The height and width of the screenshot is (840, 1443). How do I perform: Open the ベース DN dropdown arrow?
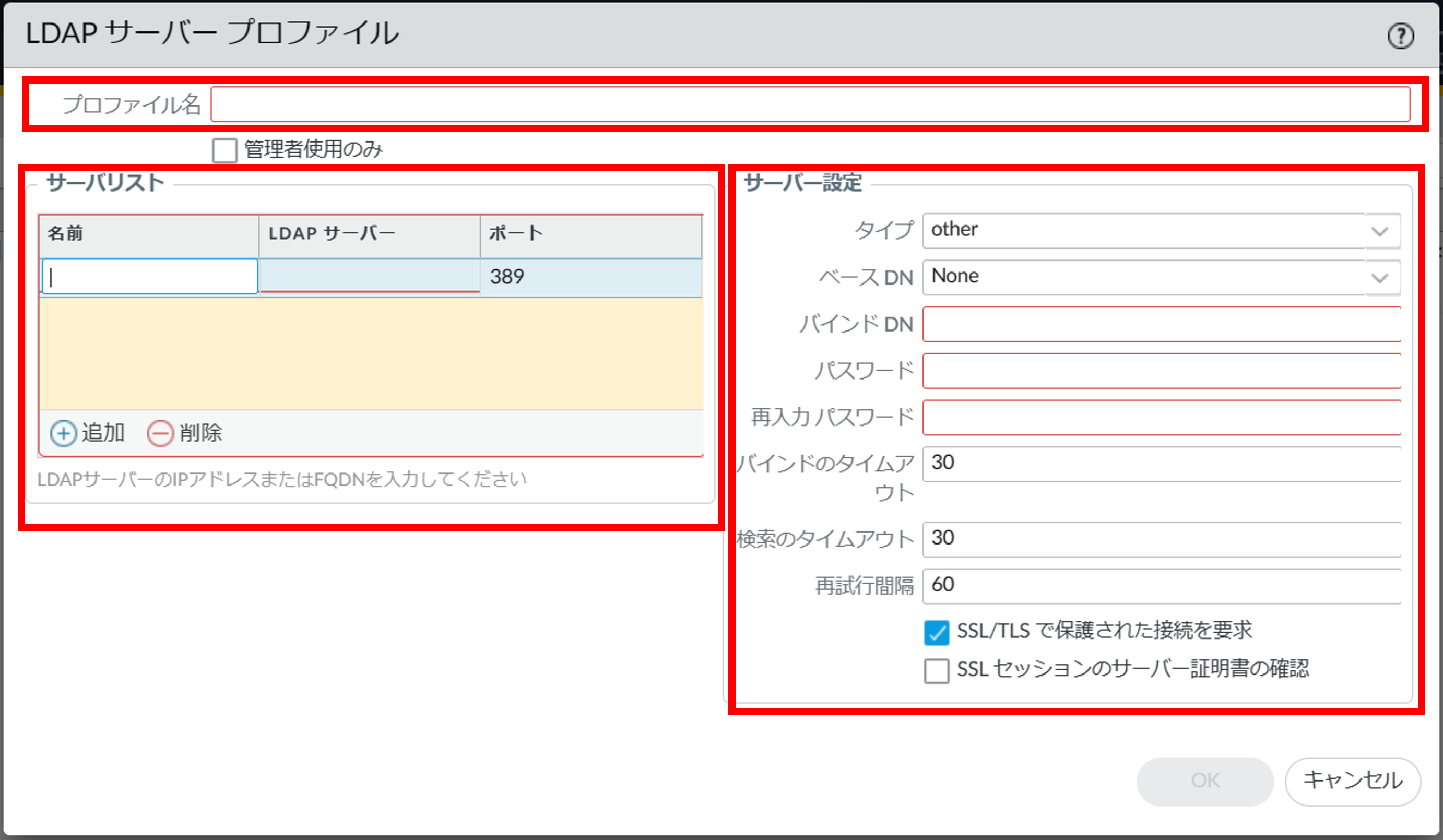1380,278
